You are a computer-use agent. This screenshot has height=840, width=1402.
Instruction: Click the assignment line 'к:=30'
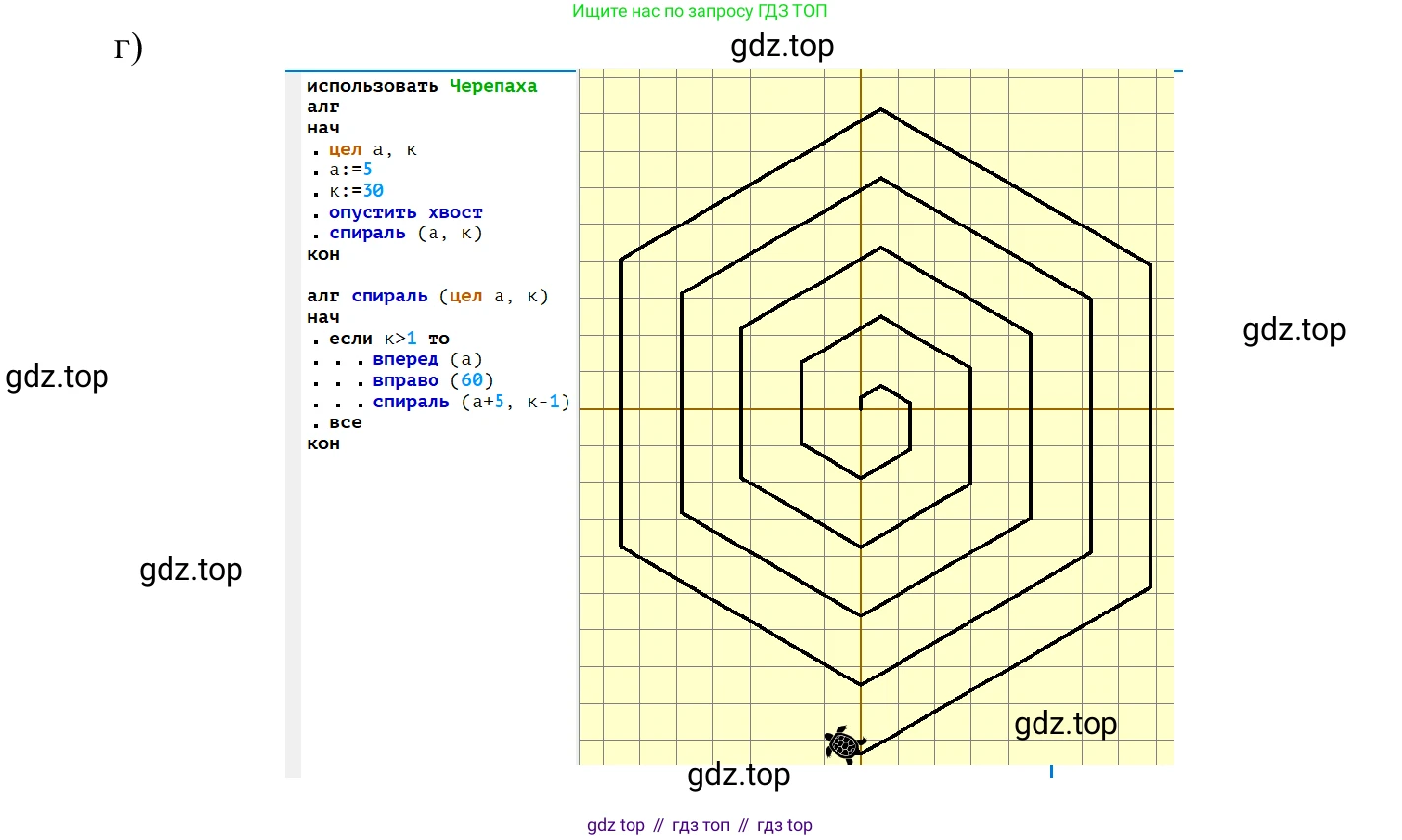357,191
